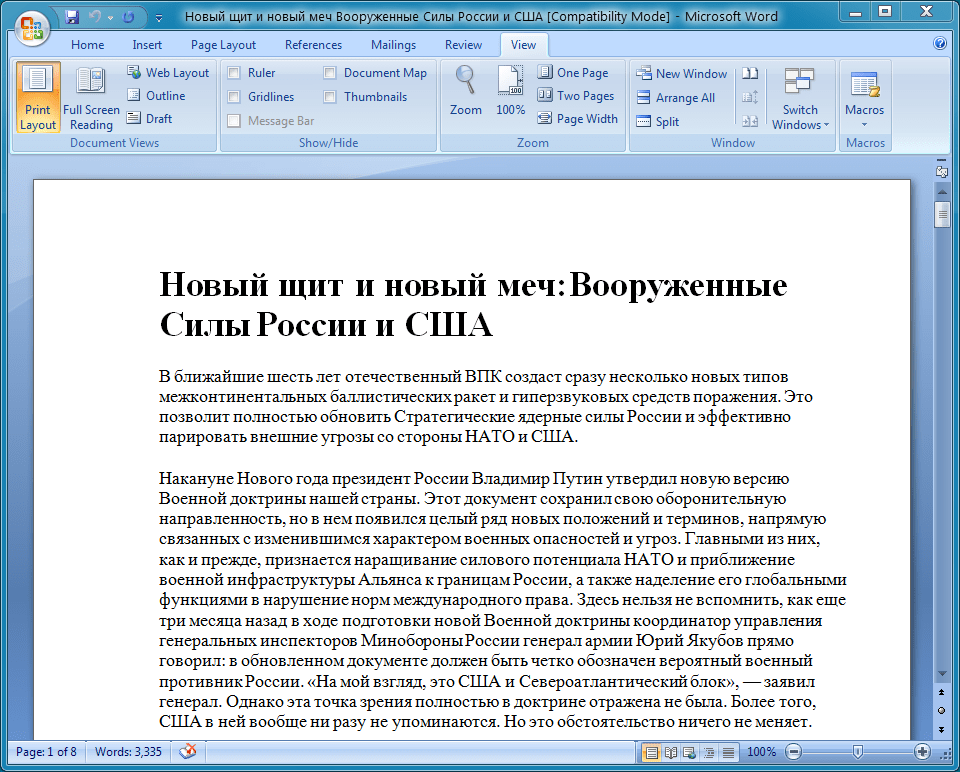Image resolution: width=960 pixels, height=772 pixels.
Task: Open a New Window of the document
Action: [x=681, y=73]
